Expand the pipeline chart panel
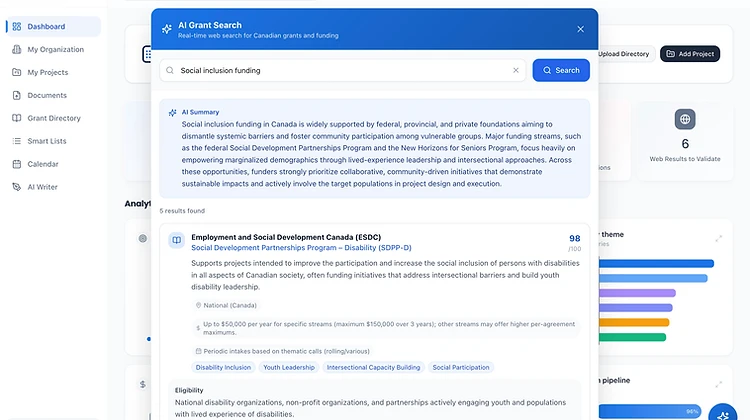The width and height of the screenshot is (750, 420). click(718, 384)
